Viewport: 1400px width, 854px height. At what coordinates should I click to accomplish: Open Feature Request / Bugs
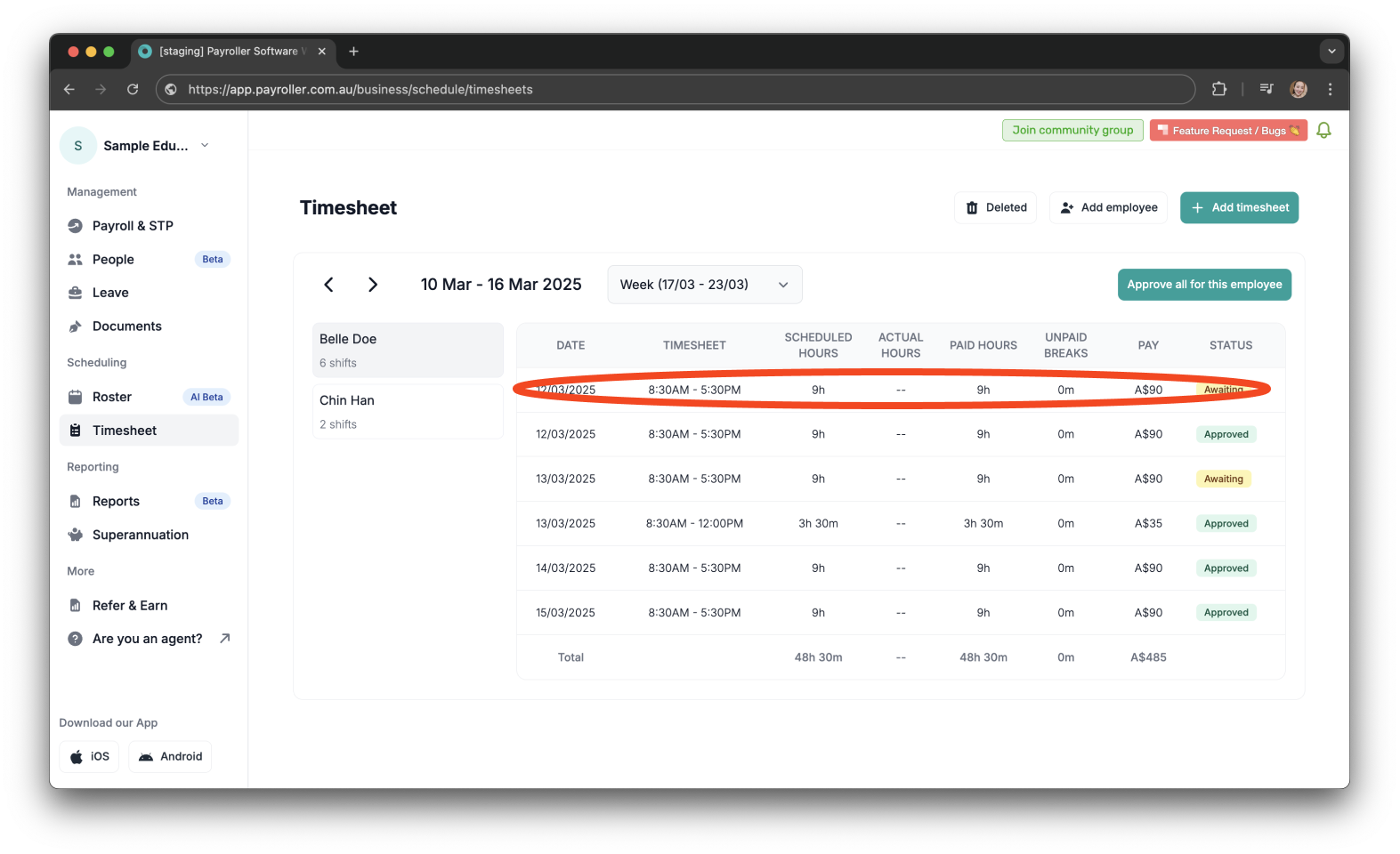pos(1228,130)
